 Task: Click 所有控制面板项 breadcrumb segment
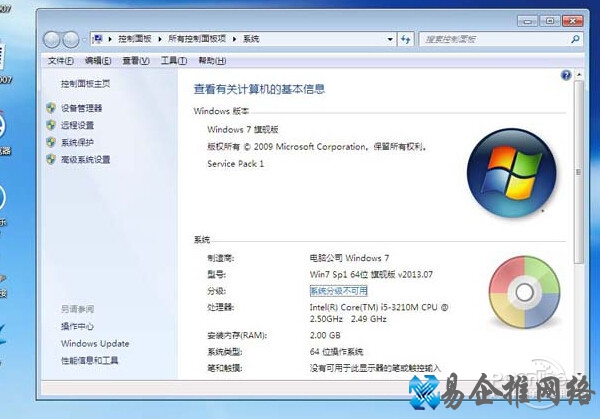(197, 39)
